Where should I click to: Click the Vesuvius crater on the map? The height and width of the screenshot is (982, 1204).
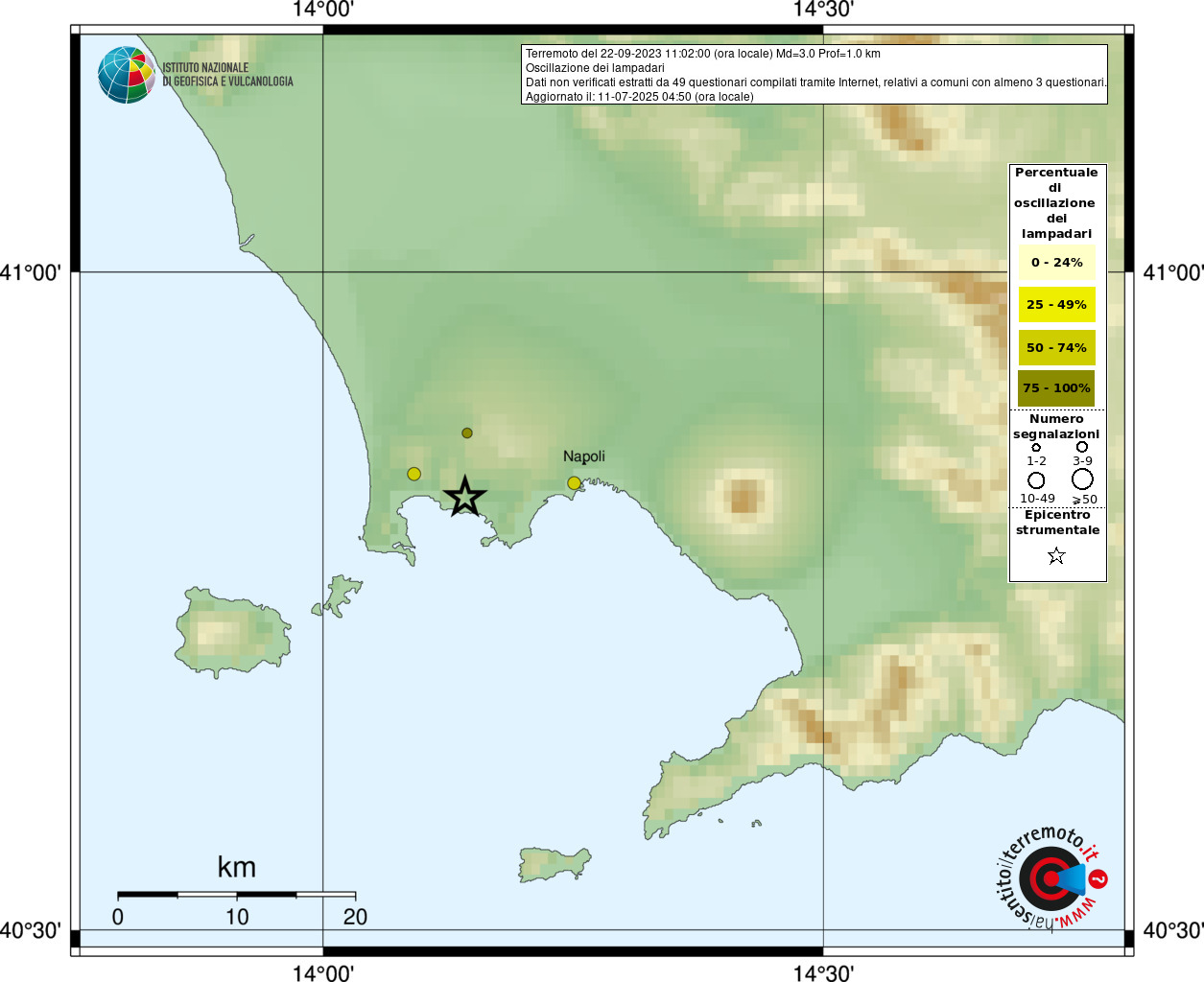(744, 497)
